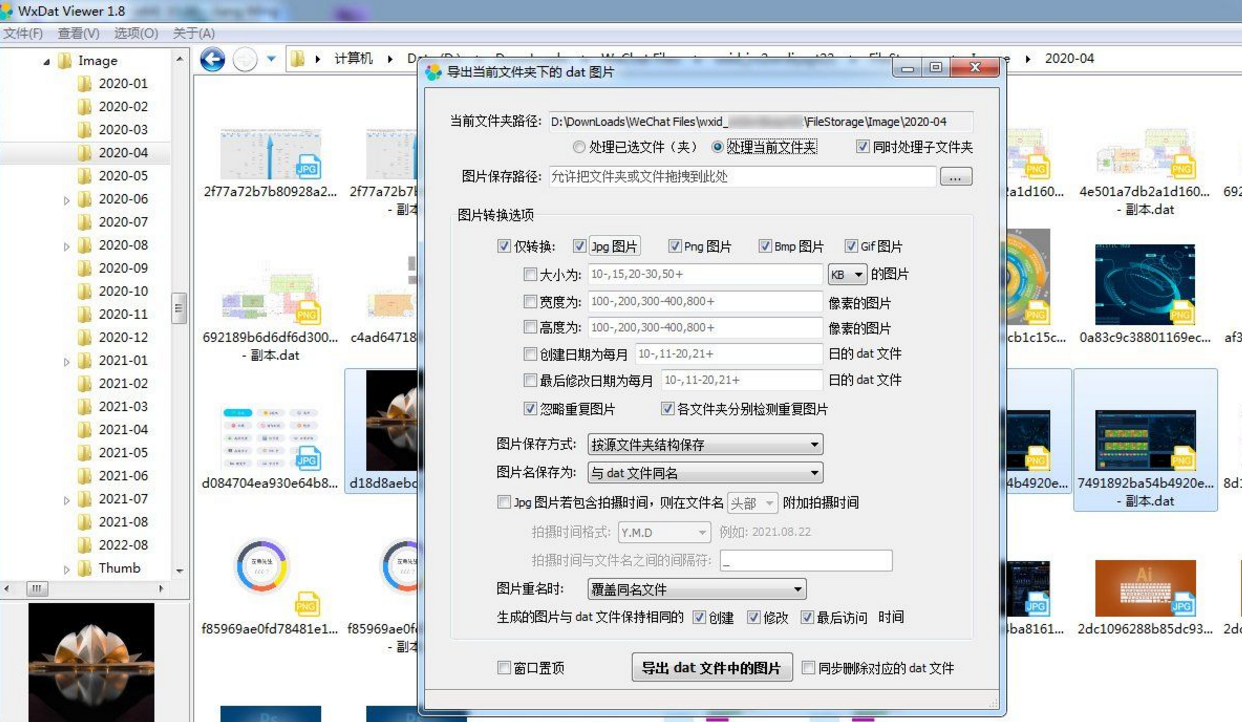The height and width of the screenshot is (722, 1242).
Task: Click the 宽度为 pixel range input field
Action: tap(704, 301)
